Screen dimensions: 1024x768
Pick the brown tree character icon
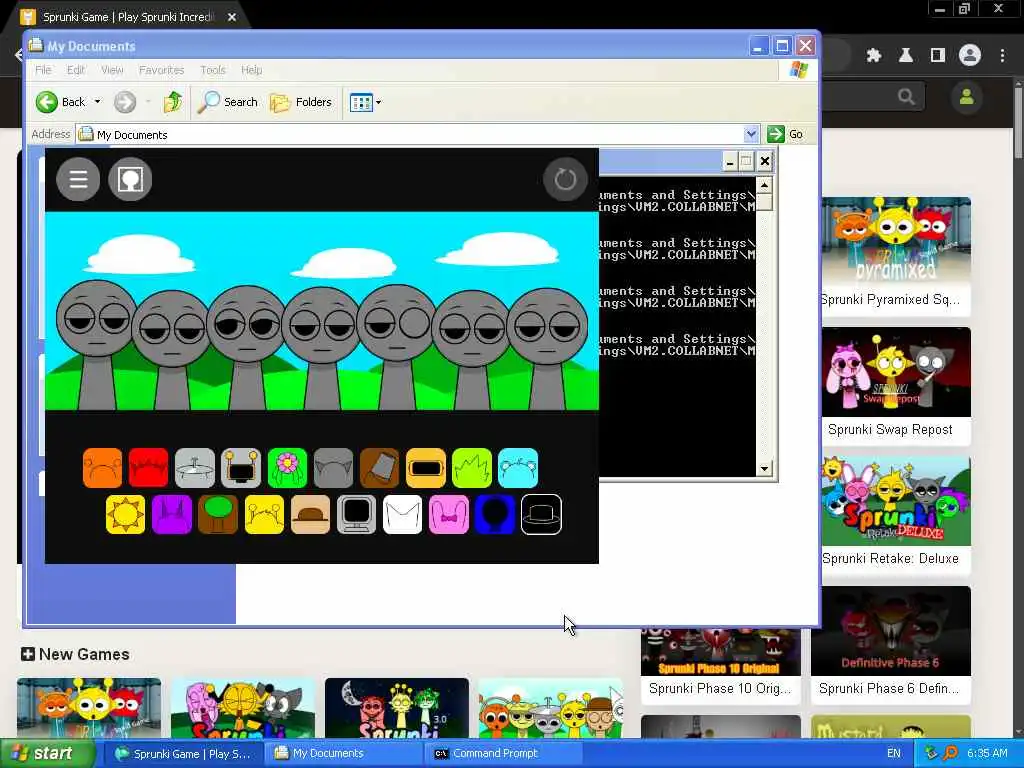(217, 515)
